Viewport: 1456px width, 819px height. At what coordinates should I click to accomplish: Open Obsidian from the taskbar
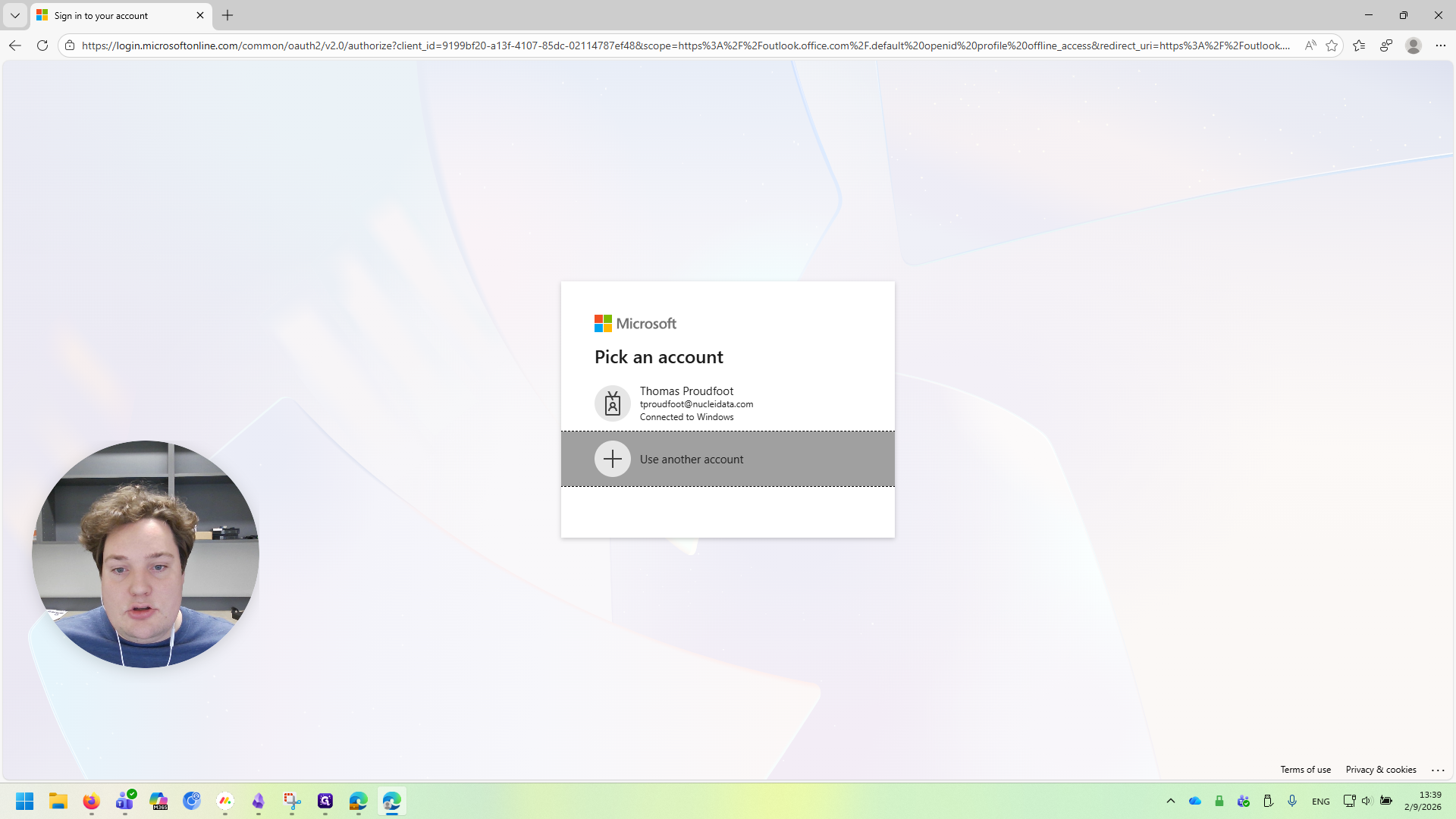coord(259,801)
